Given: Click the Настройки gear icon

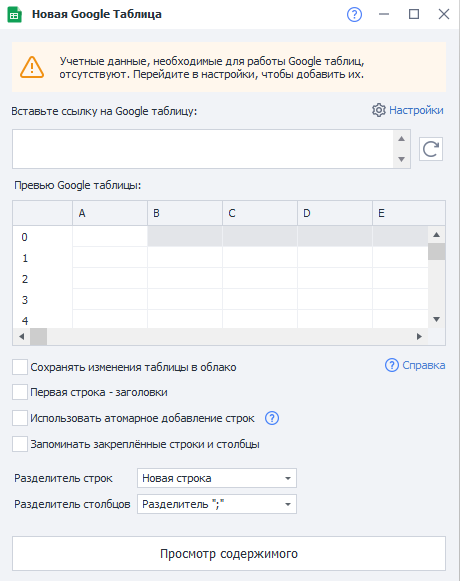Looking at the screenshot, I should 379,110.
